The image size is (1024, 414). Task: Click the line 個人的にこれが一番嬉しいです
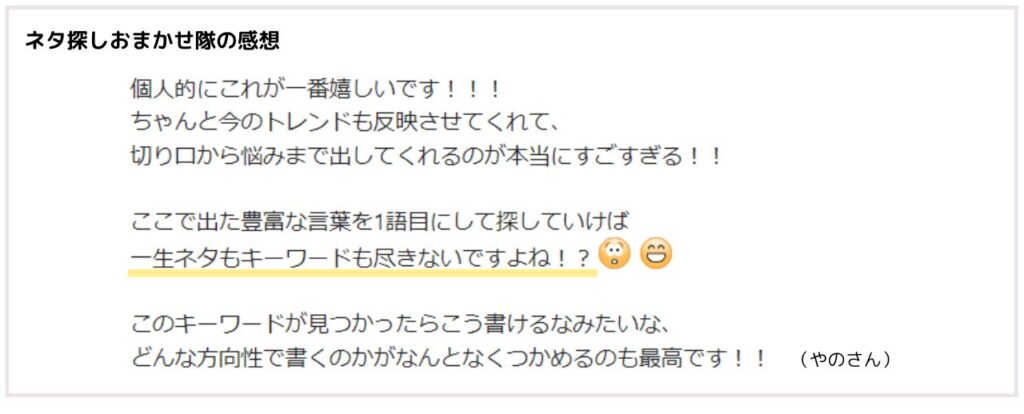tap(316, 89)
